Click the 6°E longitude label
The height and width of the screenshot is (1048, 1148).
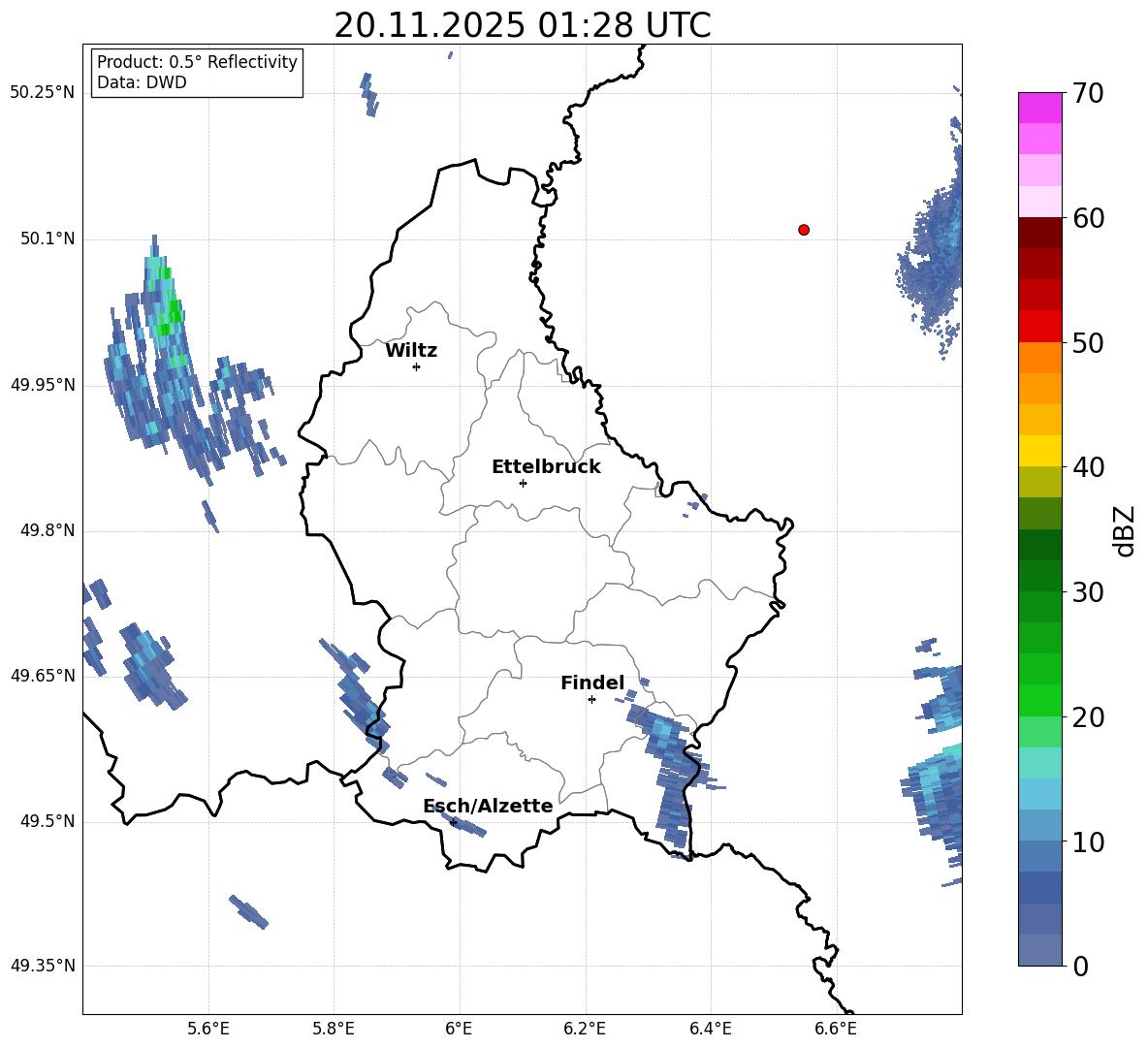click(x=459, y=1029)
